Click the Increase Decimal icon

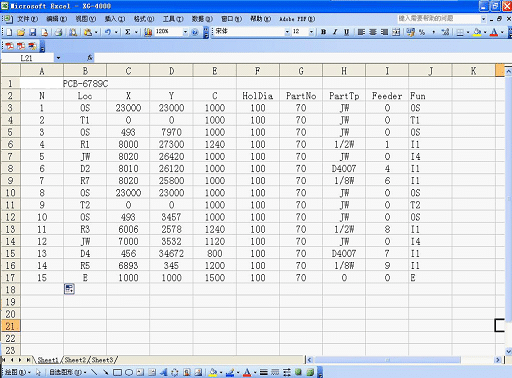coord(445,32)
